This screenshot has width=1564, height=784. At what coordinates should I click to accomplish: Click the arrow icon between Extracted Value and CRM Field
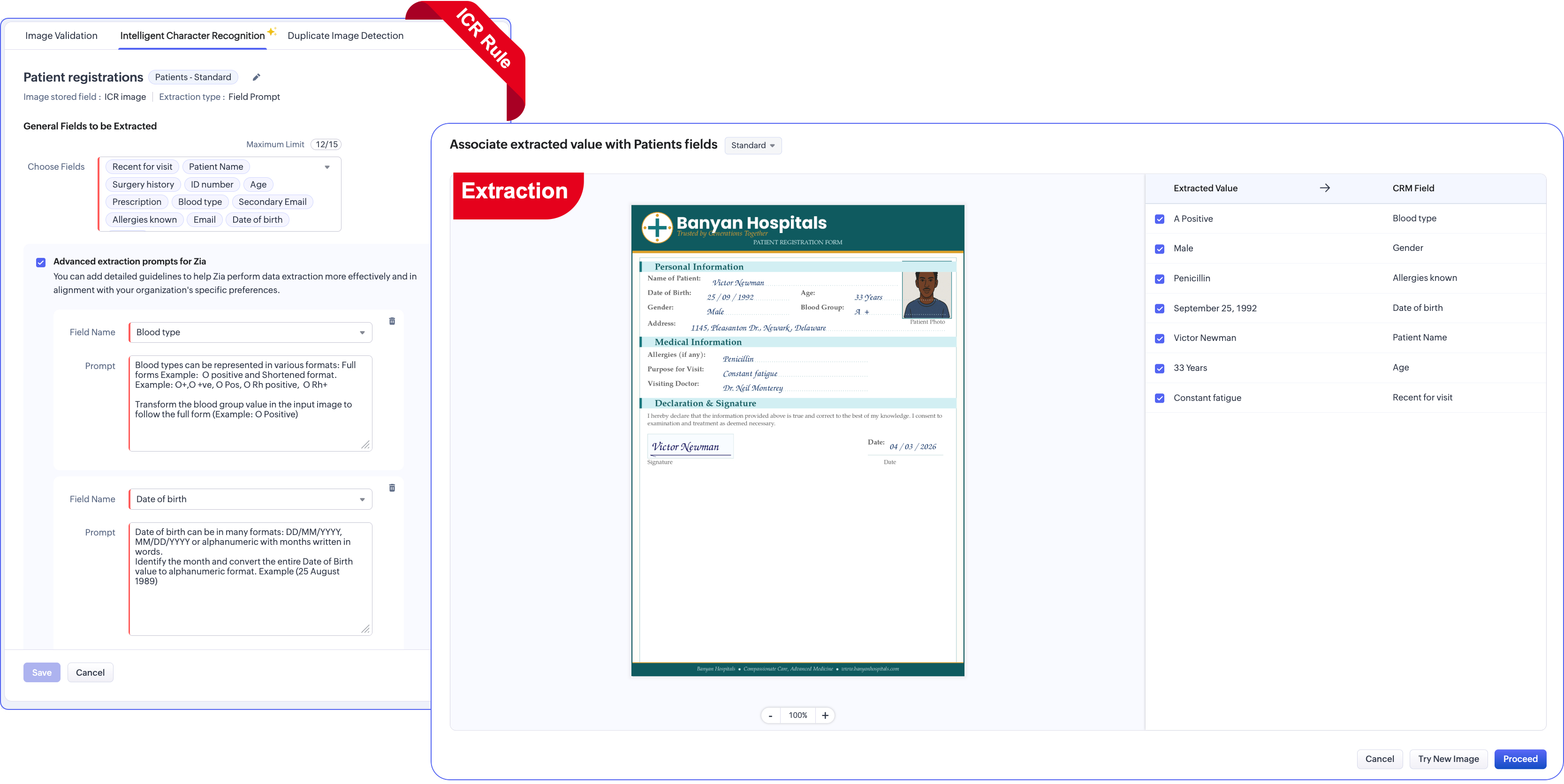(1325, 188)
